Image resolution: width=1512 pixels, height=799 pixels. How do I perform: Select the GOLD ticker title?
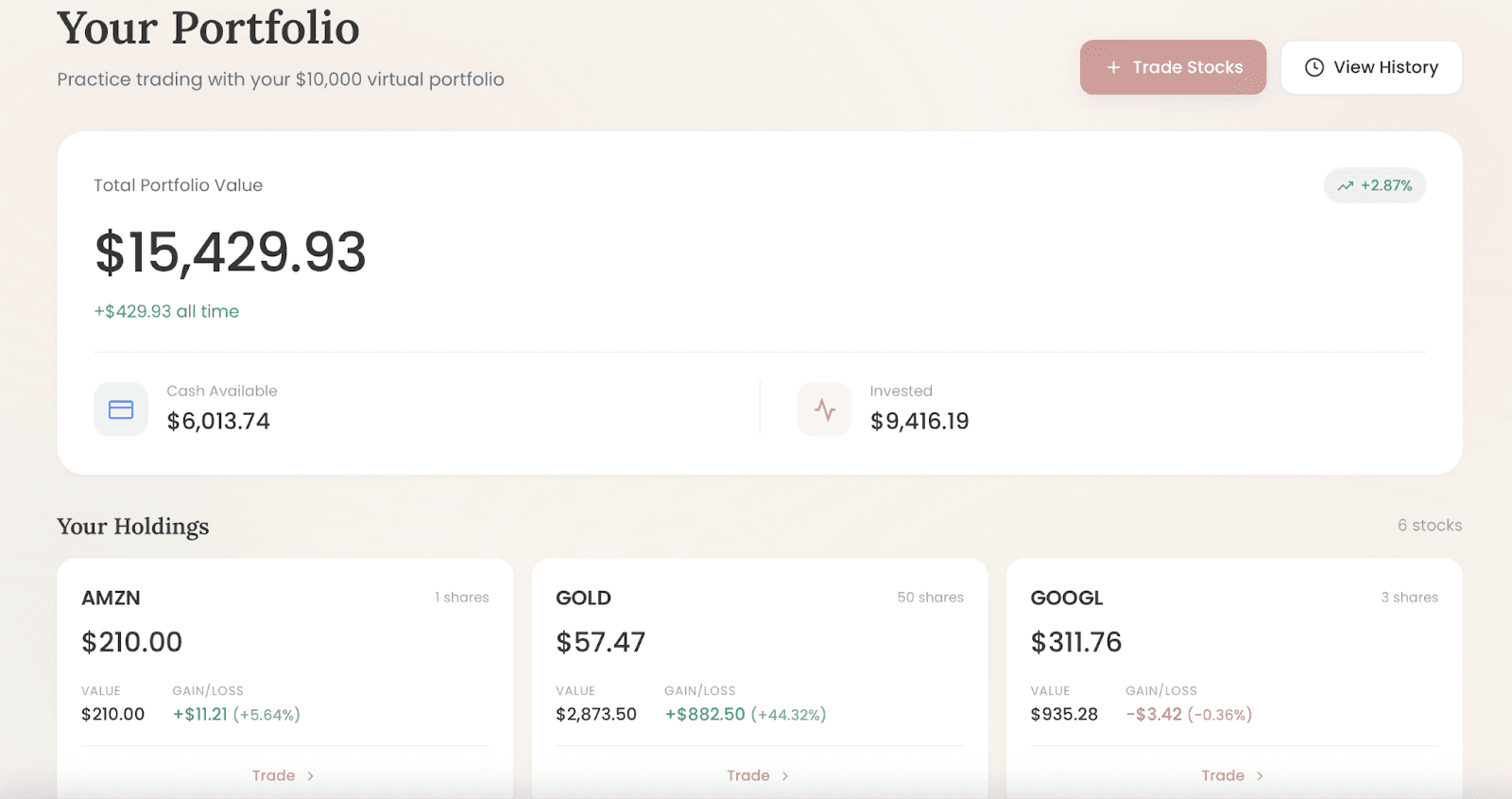(x=583, y=598)
